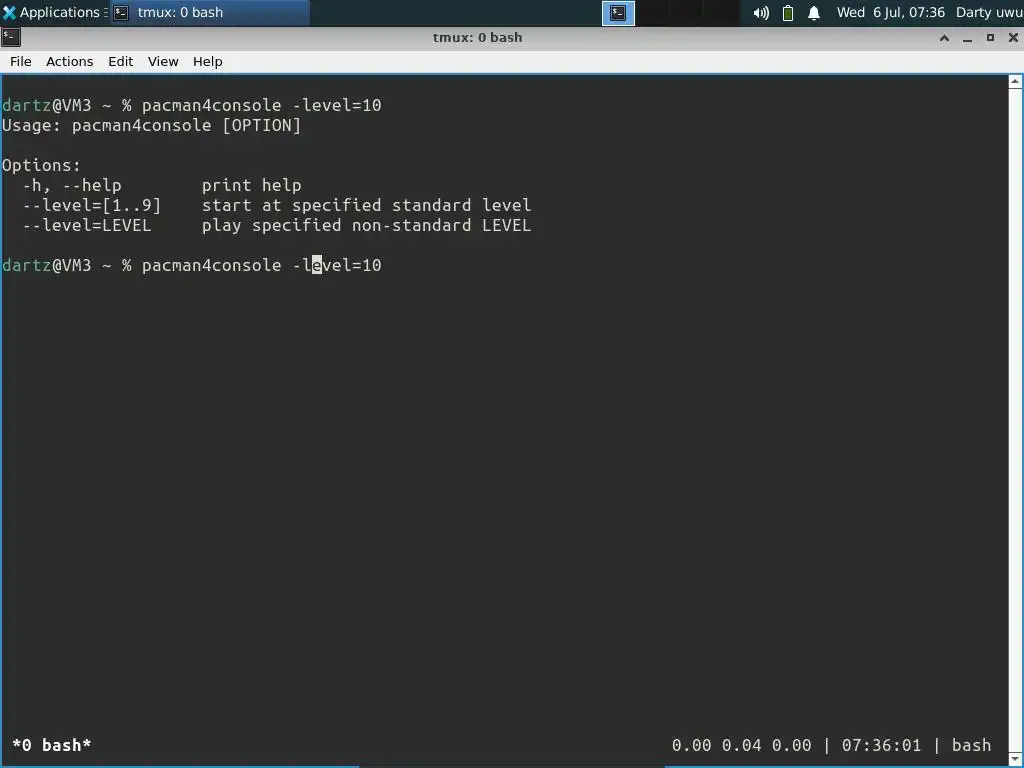Image resolution: width=1024 pixels, height=768 pixels.
Task: Click the scrollbar down arrow in the terminal
Action: 1015,759
